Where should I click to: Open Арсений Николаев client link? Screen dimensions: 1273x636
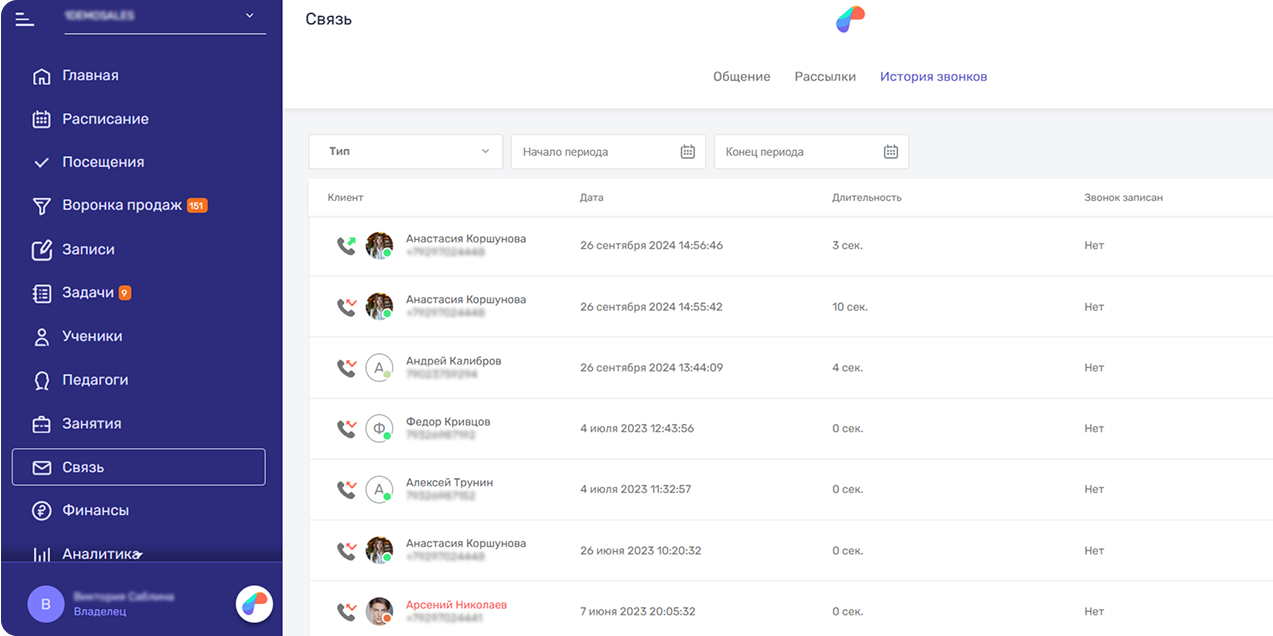[x=456, y=605]
